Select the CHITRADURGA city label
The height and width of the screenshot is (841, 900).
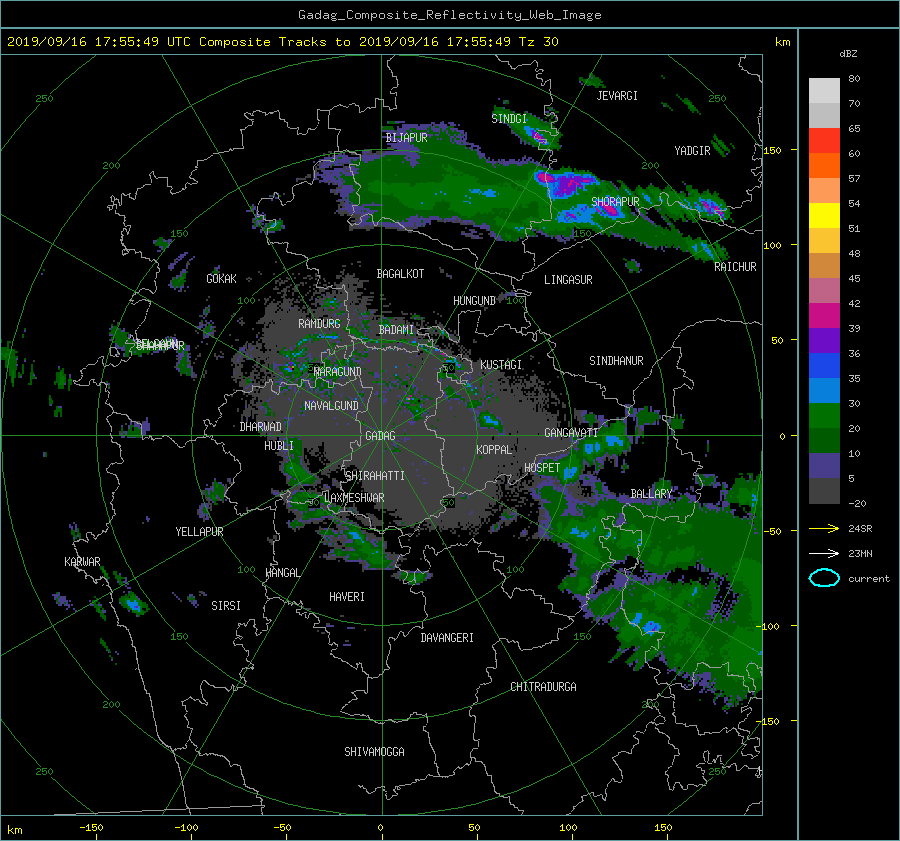(x=543, y=687)
